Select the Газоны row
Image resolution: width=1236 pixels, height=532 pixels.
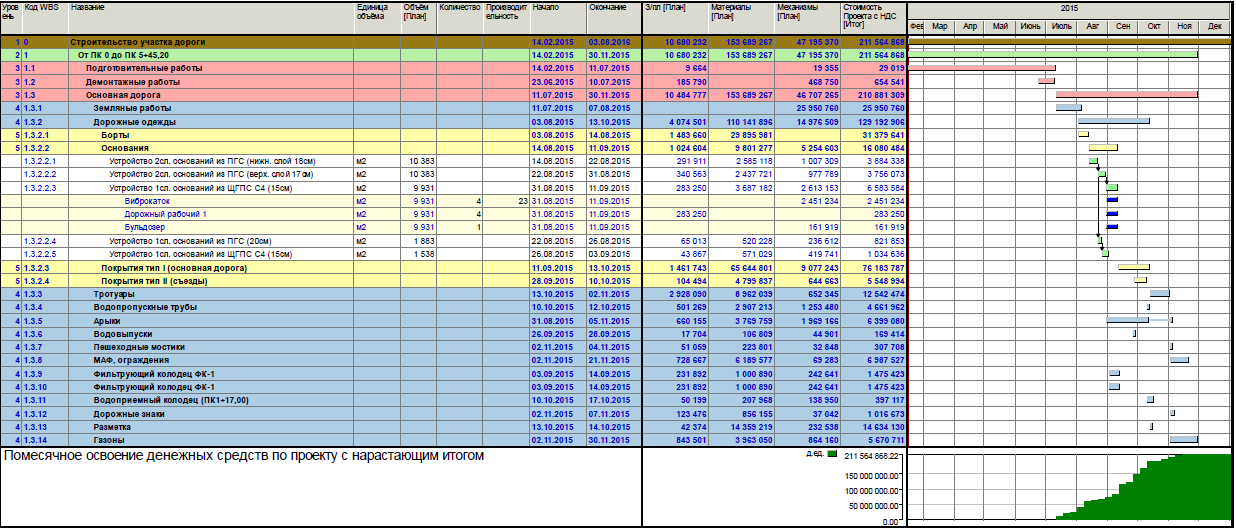pos(454,439)
